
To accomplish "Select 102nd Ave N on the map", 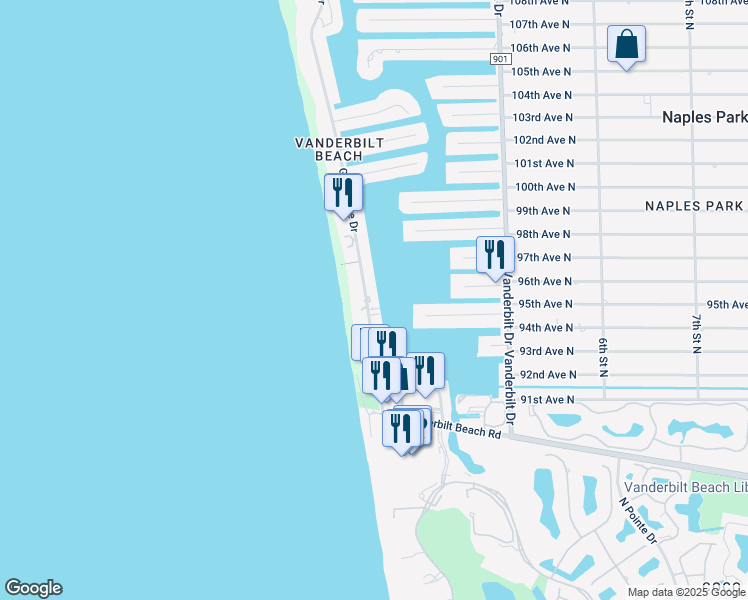I will click(544, 140).
